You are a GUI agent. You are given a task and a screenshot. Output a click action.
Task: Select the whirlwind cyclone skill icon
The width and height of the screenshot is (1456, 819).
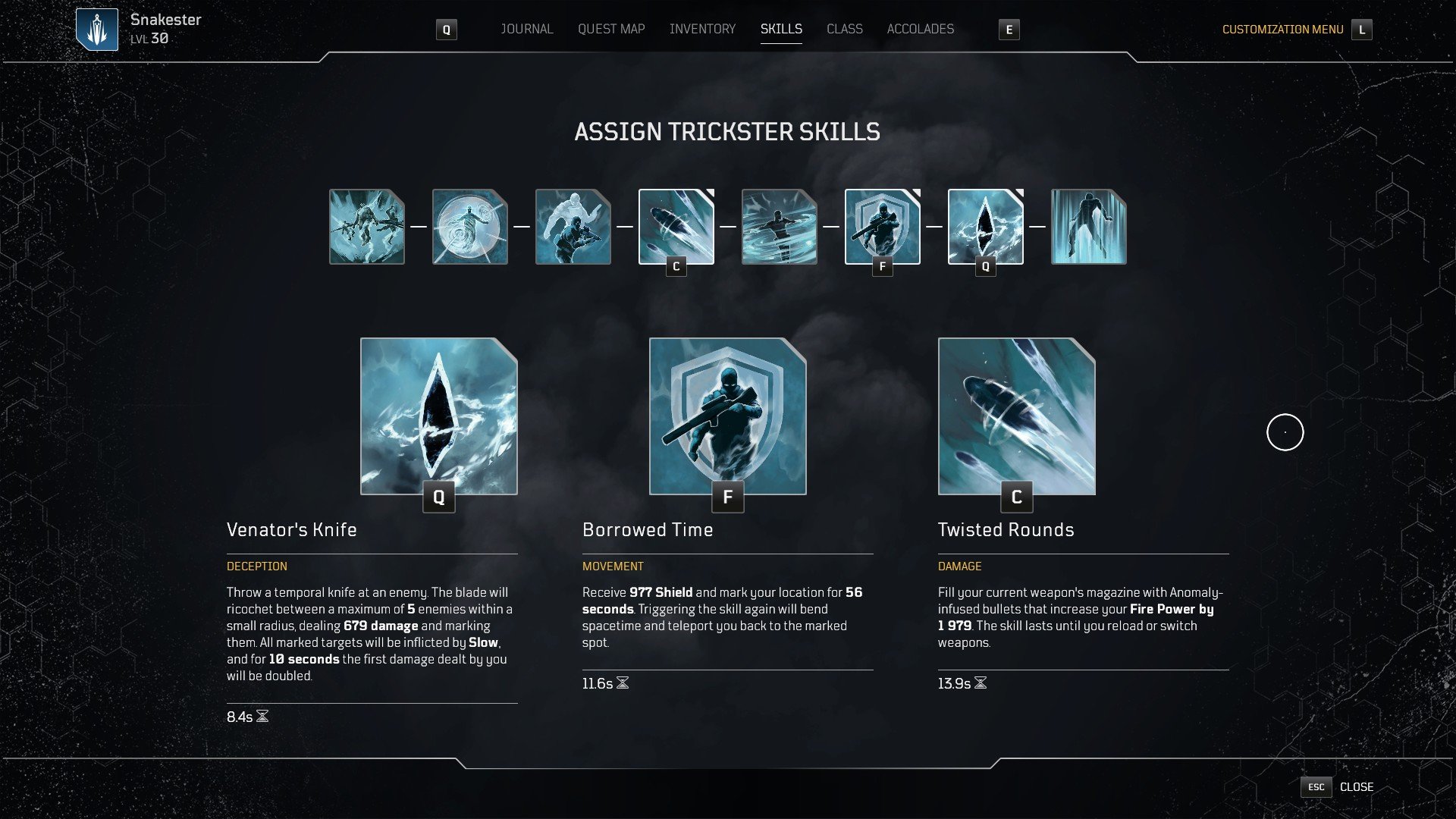pyautogui.click(x=780, y=227)
